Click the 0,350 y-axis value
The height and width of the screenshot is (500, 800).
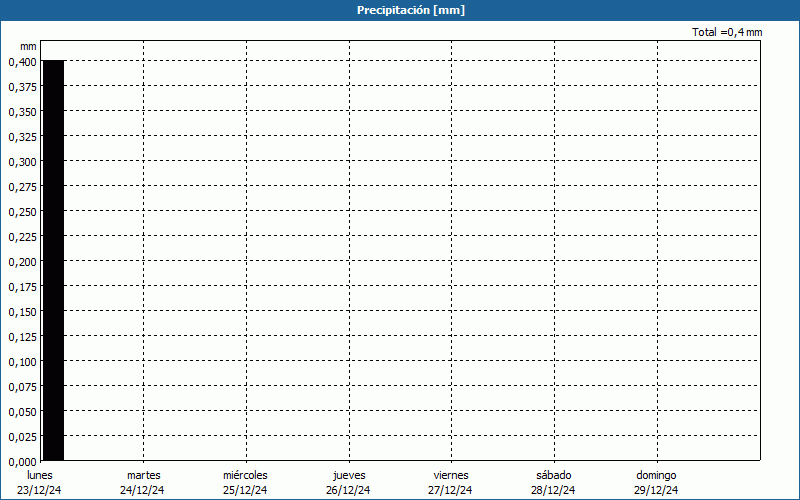point(22,112)
